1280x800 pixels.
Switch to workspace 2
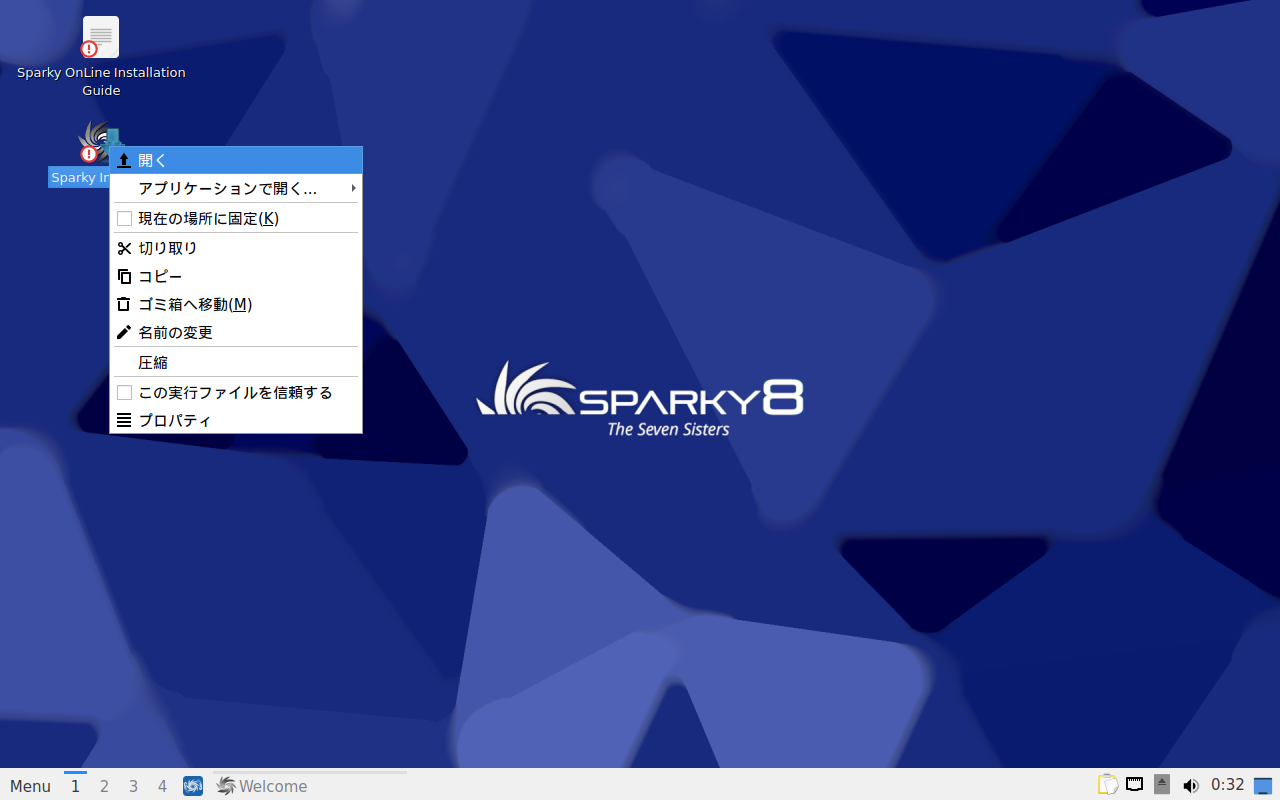[x=104, y=786]
